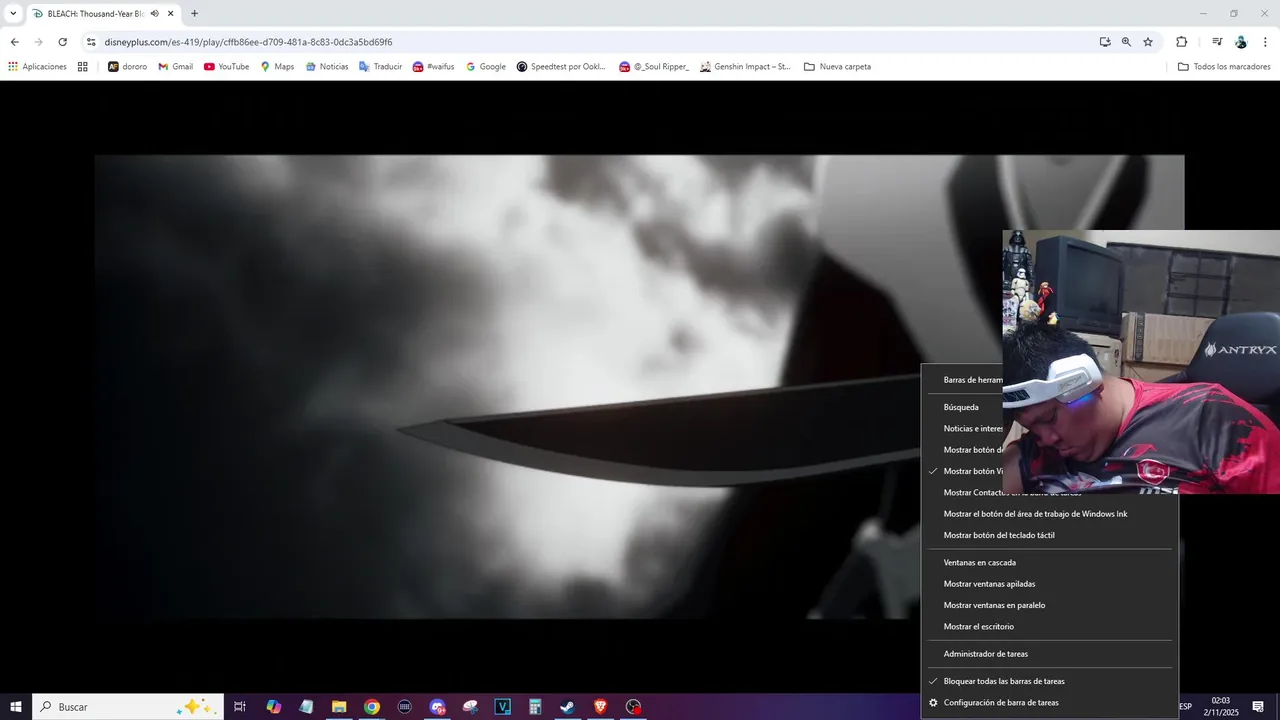This screenshot has height=720, width=1280.
Task: Click the install app icon in address bar
Action: (x=1104, y=42)
